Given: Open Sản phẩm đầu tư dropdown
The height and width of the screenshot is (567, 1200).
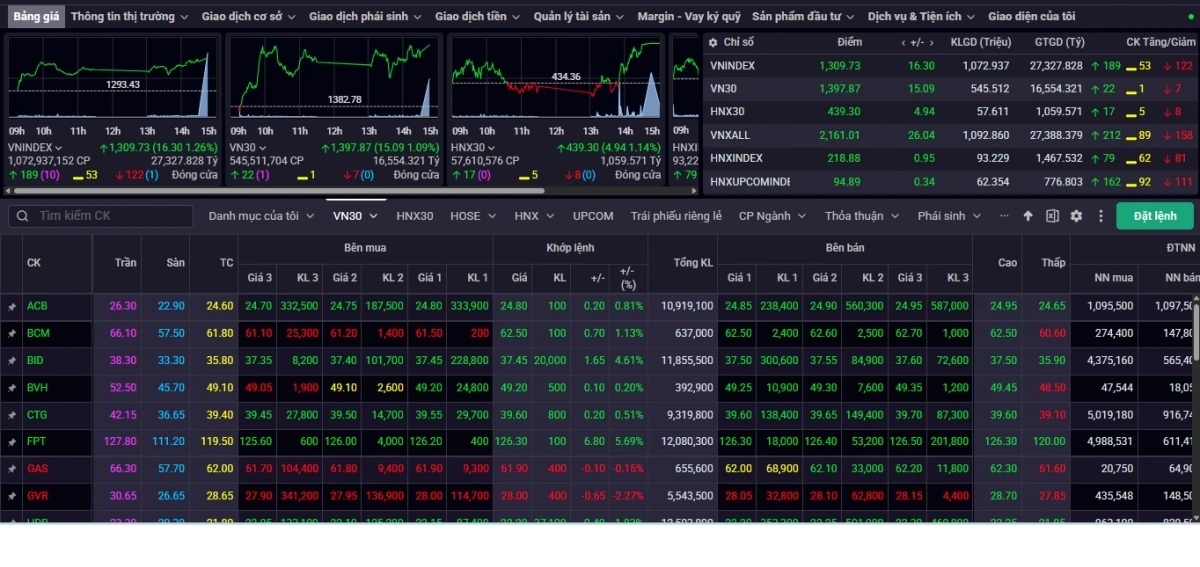Looking at the screenshot, I should click(804, 16).
